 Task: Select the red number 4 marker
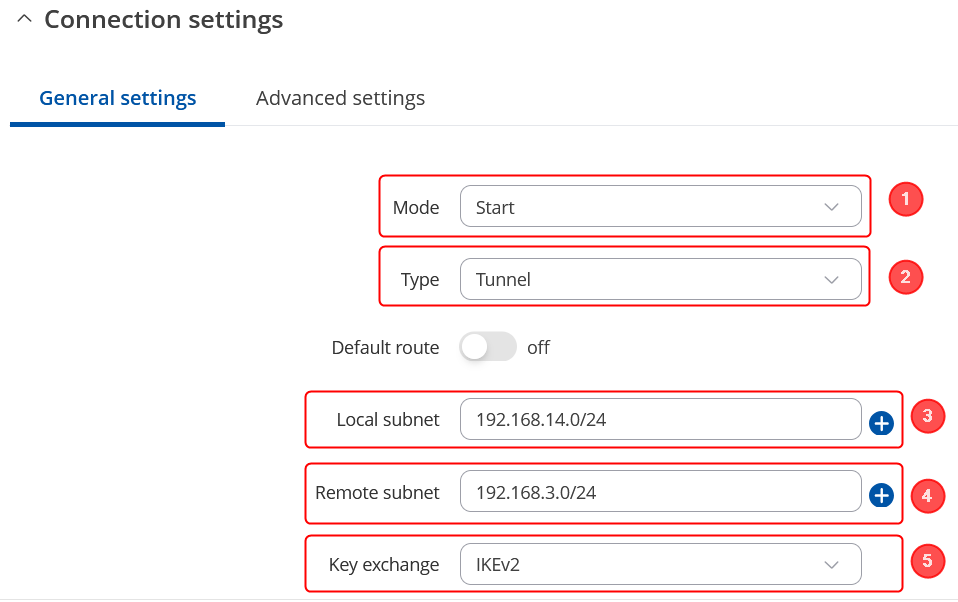coord(927,494)
